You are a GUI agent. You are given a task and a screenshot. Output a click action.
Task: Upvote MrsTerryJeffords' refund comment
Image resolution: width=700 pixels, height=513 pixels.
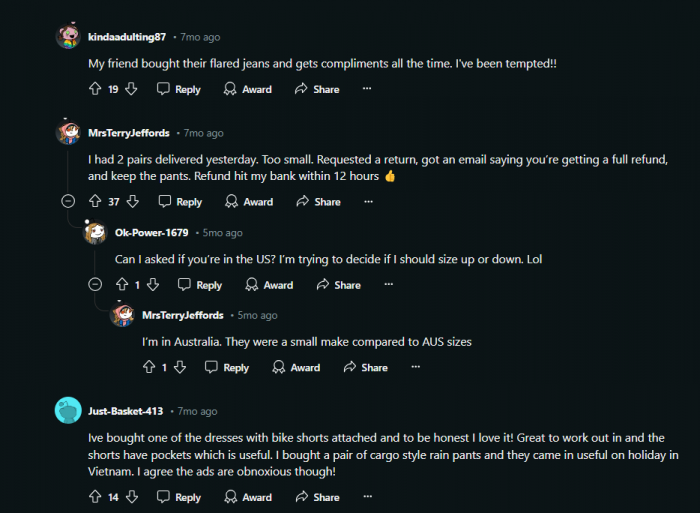pyautogui.click(x=95, y=201)
